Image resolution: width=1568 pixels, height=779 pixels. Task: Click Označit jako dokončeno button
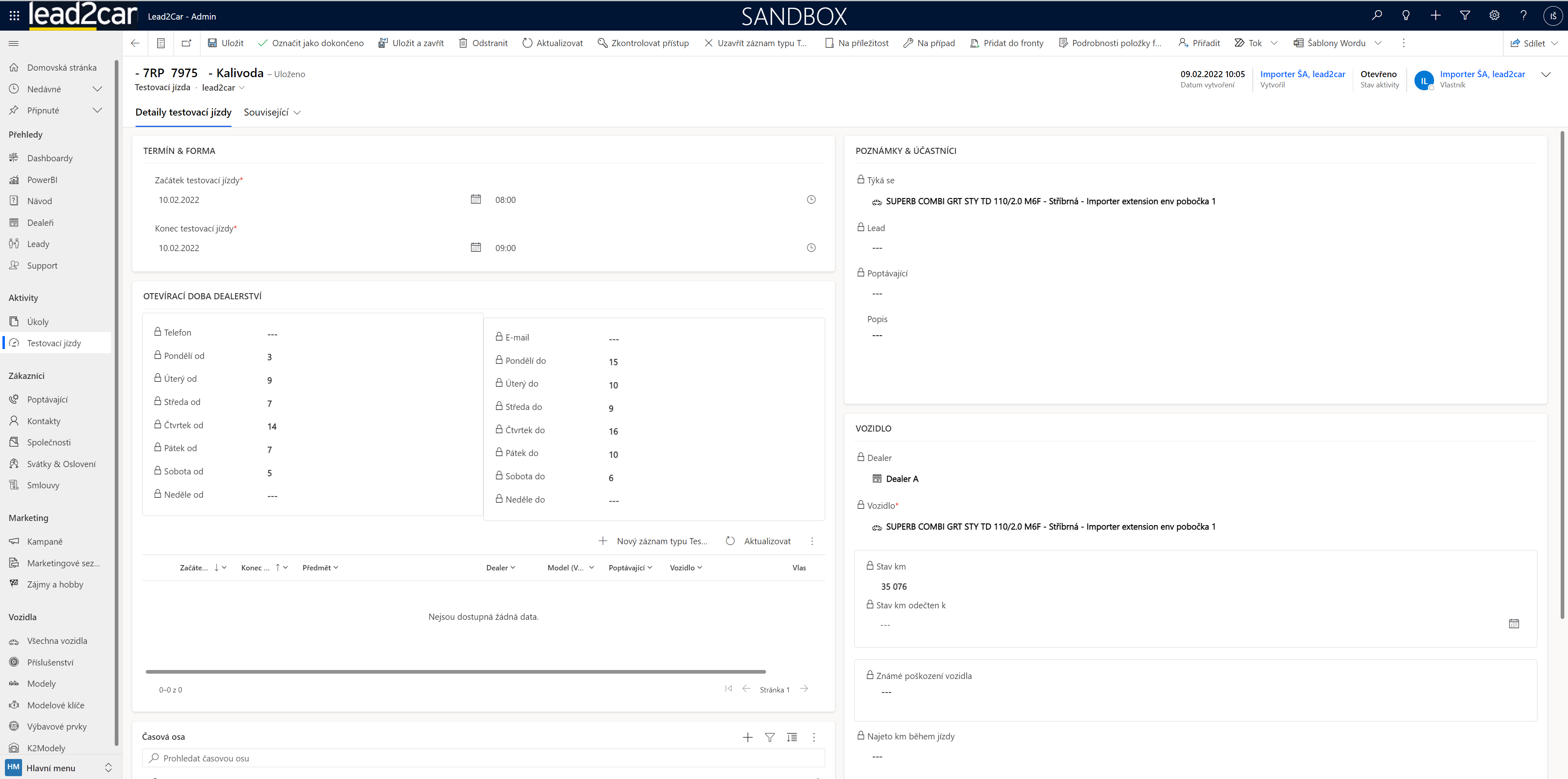coord(311,43)
